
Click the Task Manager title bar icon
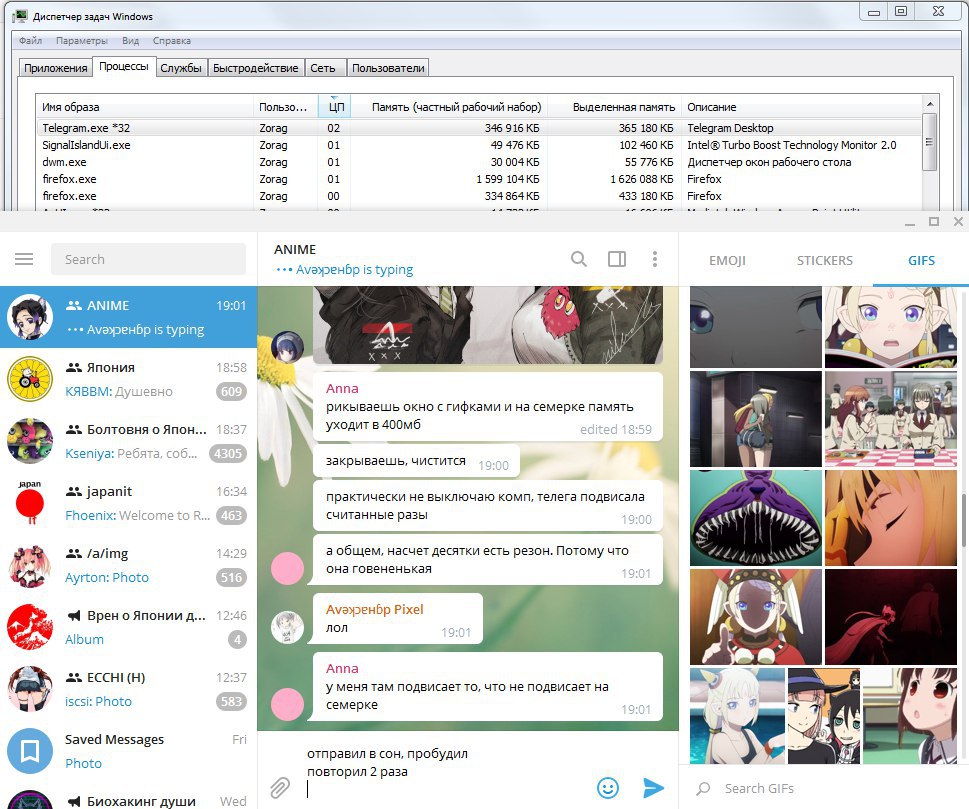20,16
